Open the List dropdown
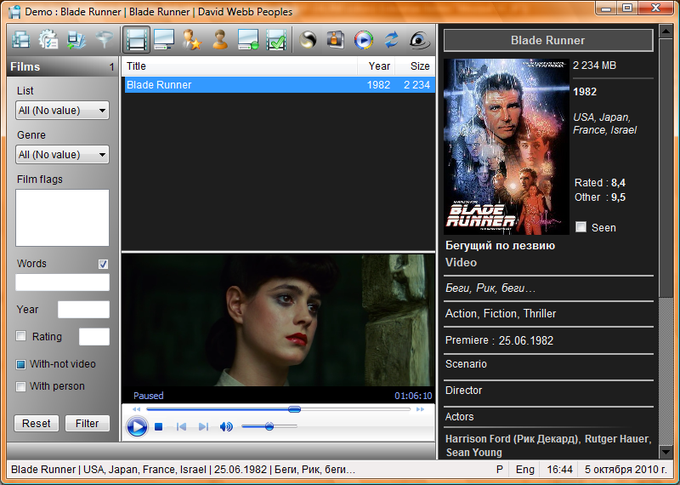The width and height of the screenshot is (680, 485). [x=62, y=110]
